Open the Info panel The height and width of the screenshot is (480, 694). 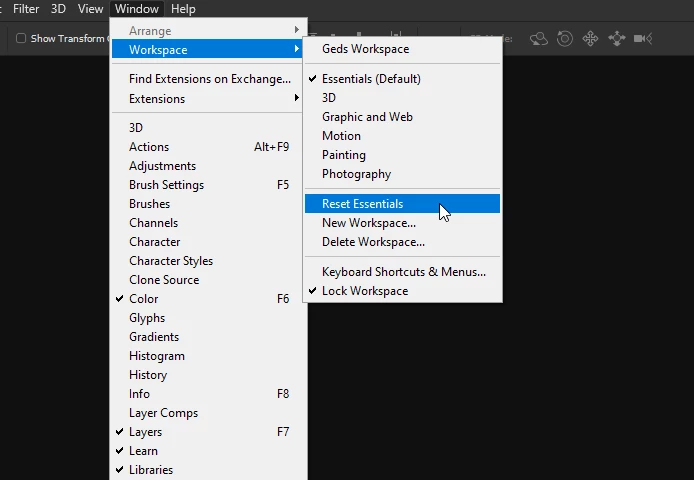coord(209,394)
